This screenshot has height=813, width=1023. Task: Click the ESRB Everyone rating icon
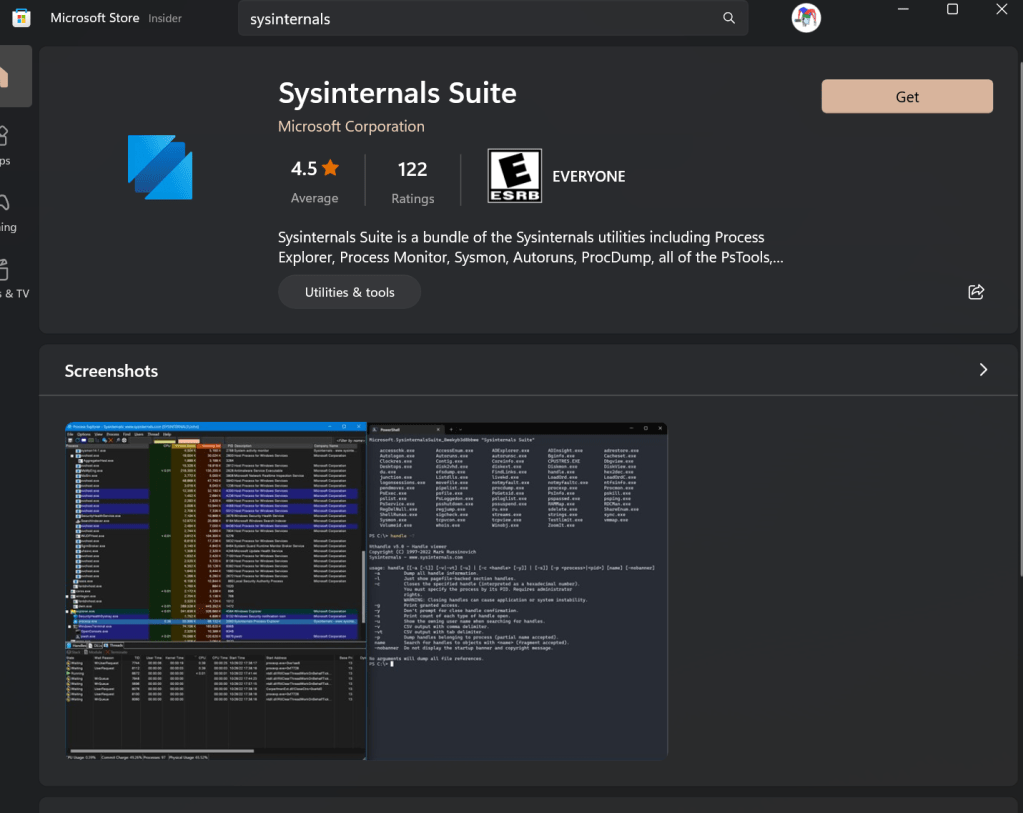tap(514, 176)
